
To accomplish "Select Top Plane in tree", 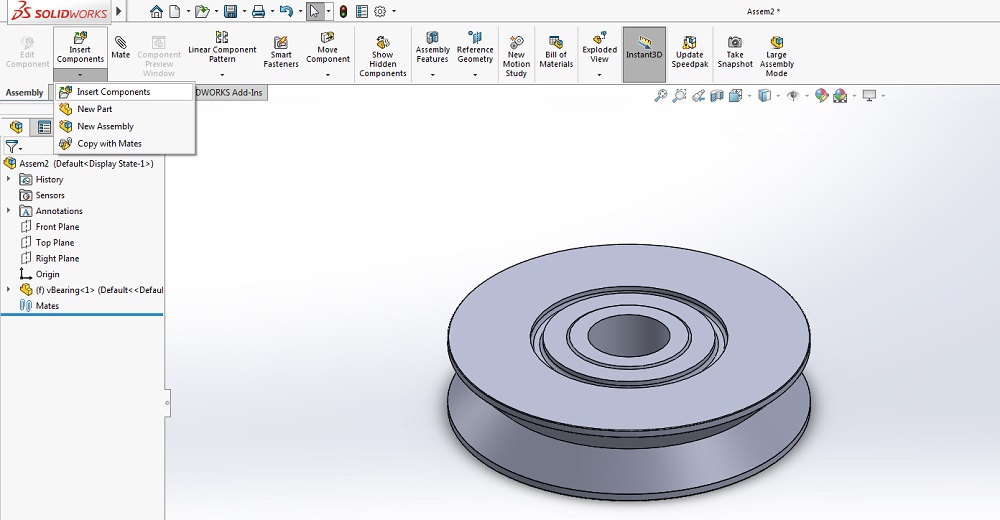I will (47, 242).
